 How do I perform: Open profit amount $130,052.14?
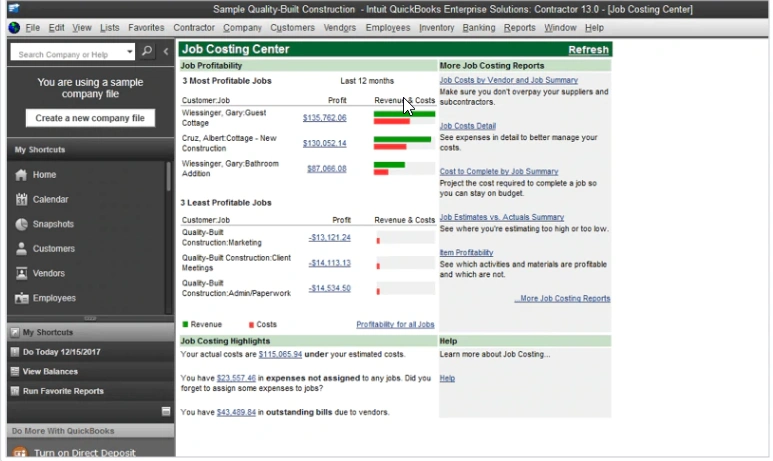(x=324, y=143)
